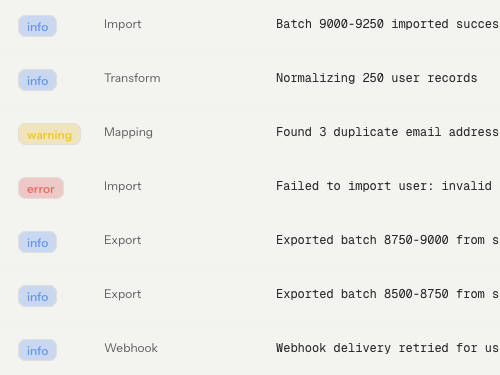
Task: Select the Transform source label
Action: 132,78
